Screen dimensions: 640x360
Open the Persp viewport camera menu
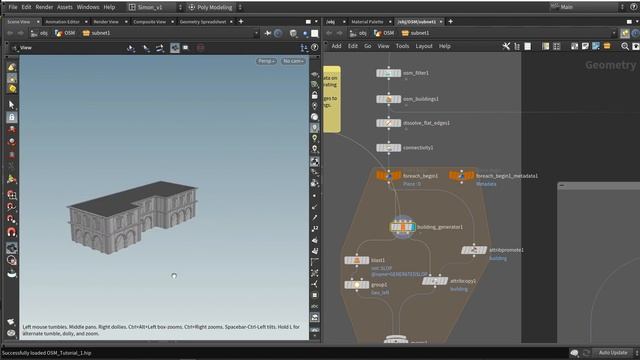pyautogui.click(x=266, y=61)
